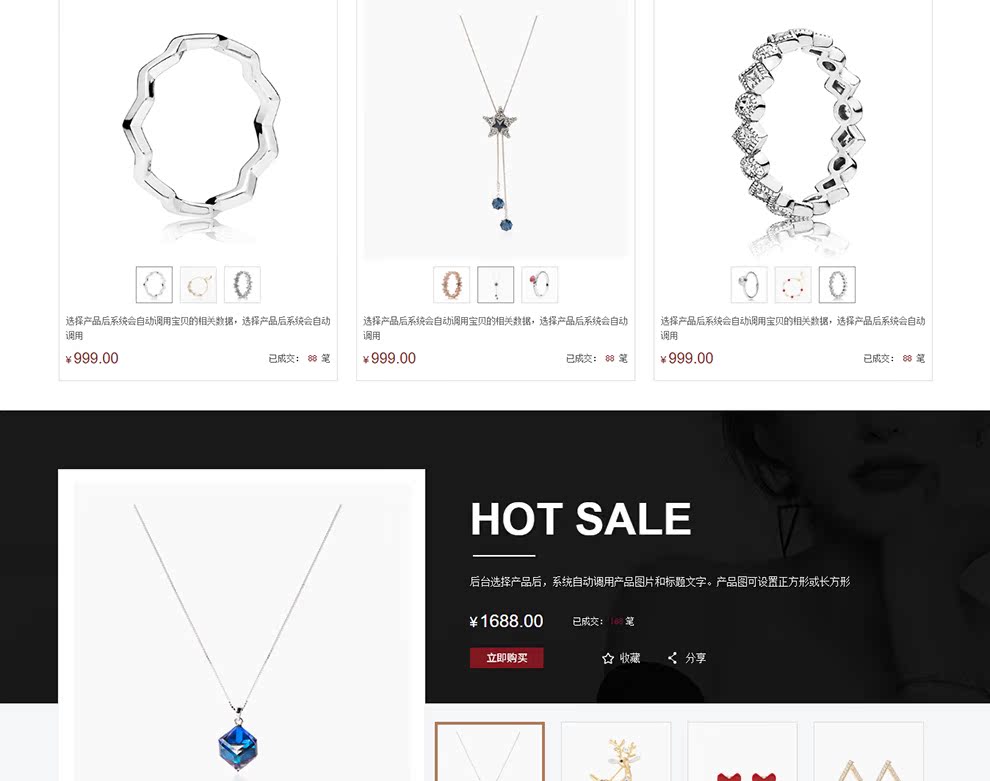Select the red bow earrings thumbnail
Screen dimensions: 990x781
742,751
